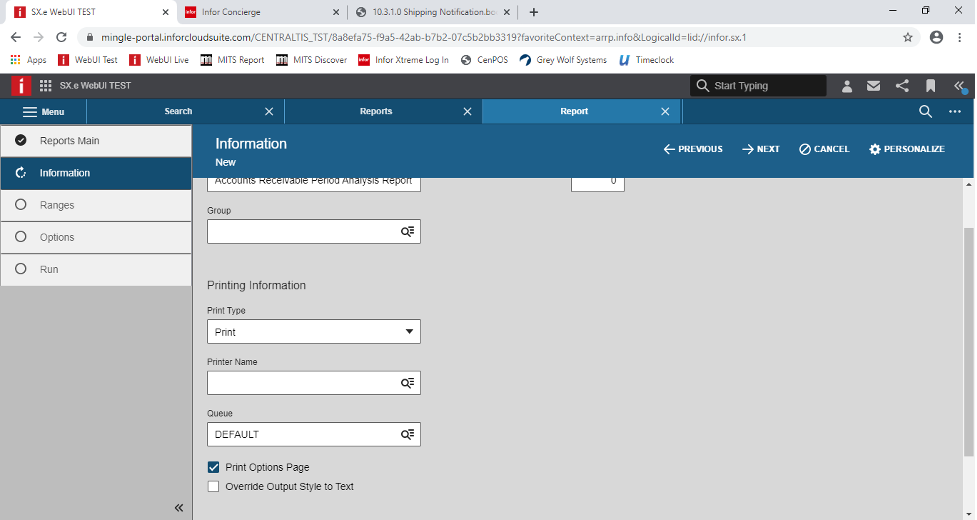Click the share icon in header

click(902, 86)
